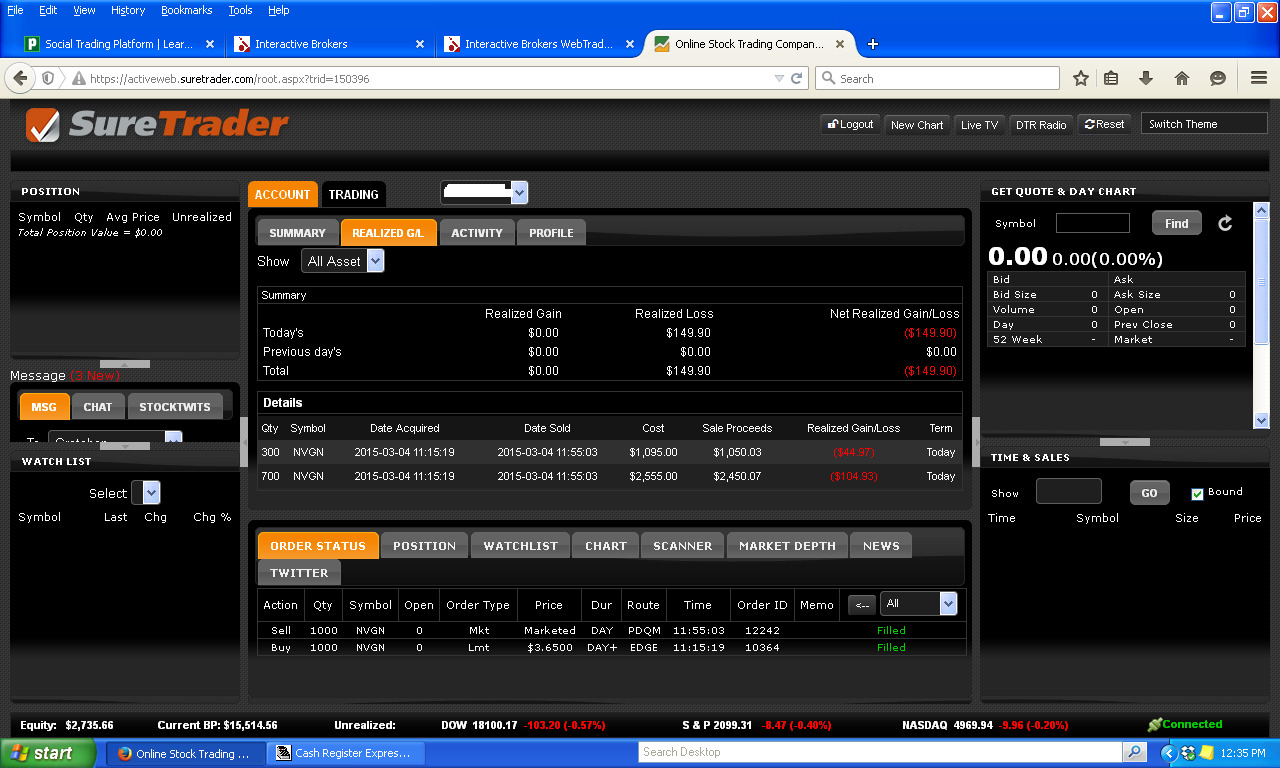1280x768 pixels.
Task: Click the SureTrader logo
Action: (x=157, y=125)
